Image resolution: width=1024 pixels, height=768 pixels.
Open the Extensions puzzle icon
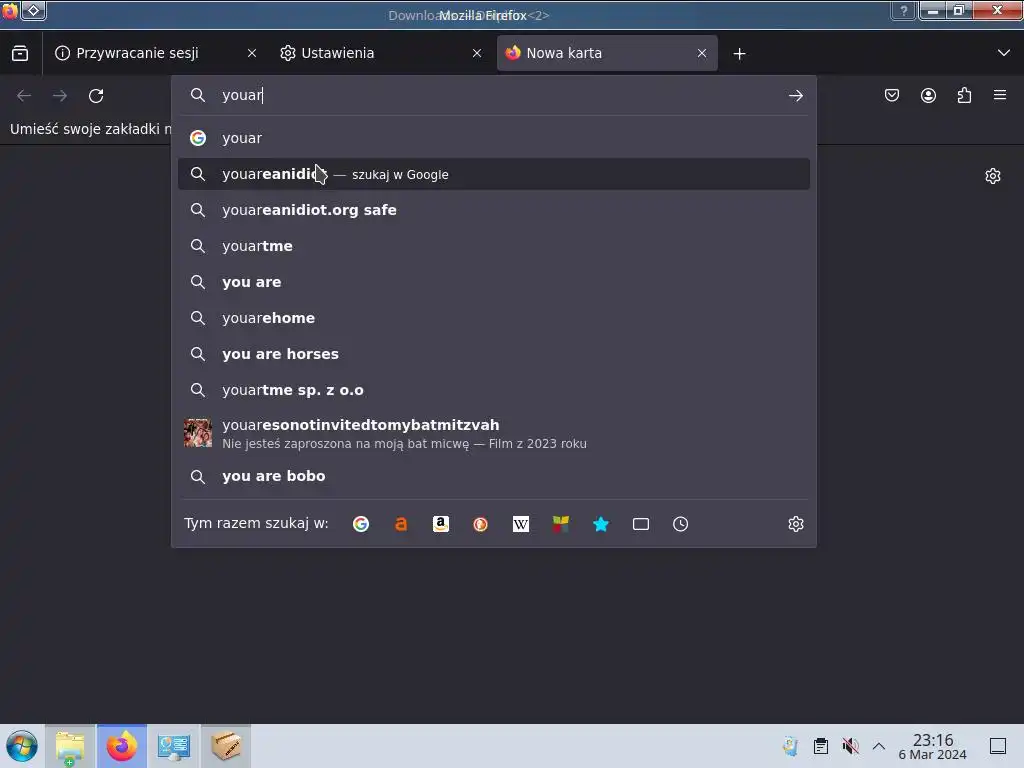tap(964, 95)
